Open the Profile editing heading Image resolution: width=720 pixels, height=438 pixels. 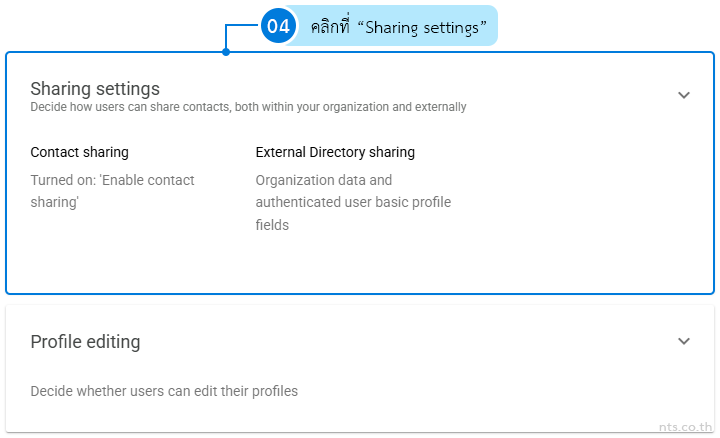click(x=85, y=342)
